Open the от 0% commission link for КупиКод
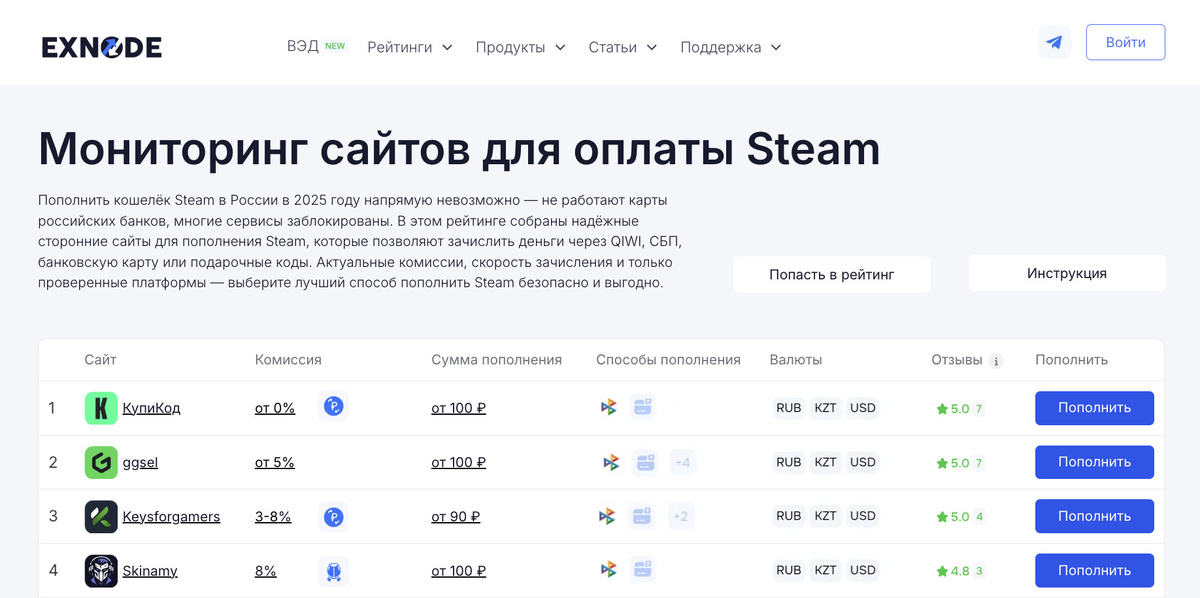This screenshot has width=1200, height=598. (x=274, y=407)
